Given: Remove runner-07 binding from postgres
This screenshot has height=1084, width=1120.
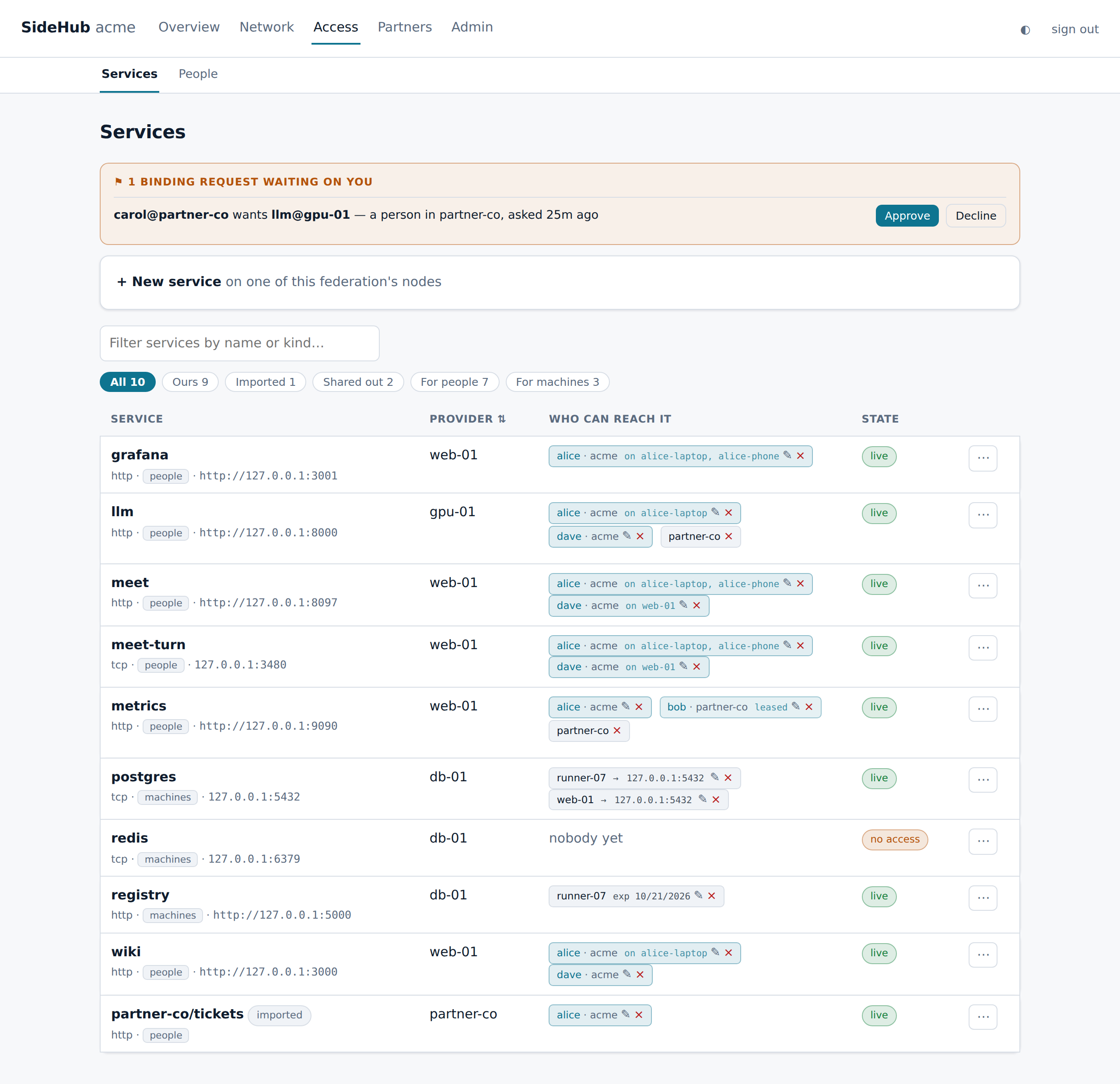Looking at the screenshot, I should pos(728,778).
